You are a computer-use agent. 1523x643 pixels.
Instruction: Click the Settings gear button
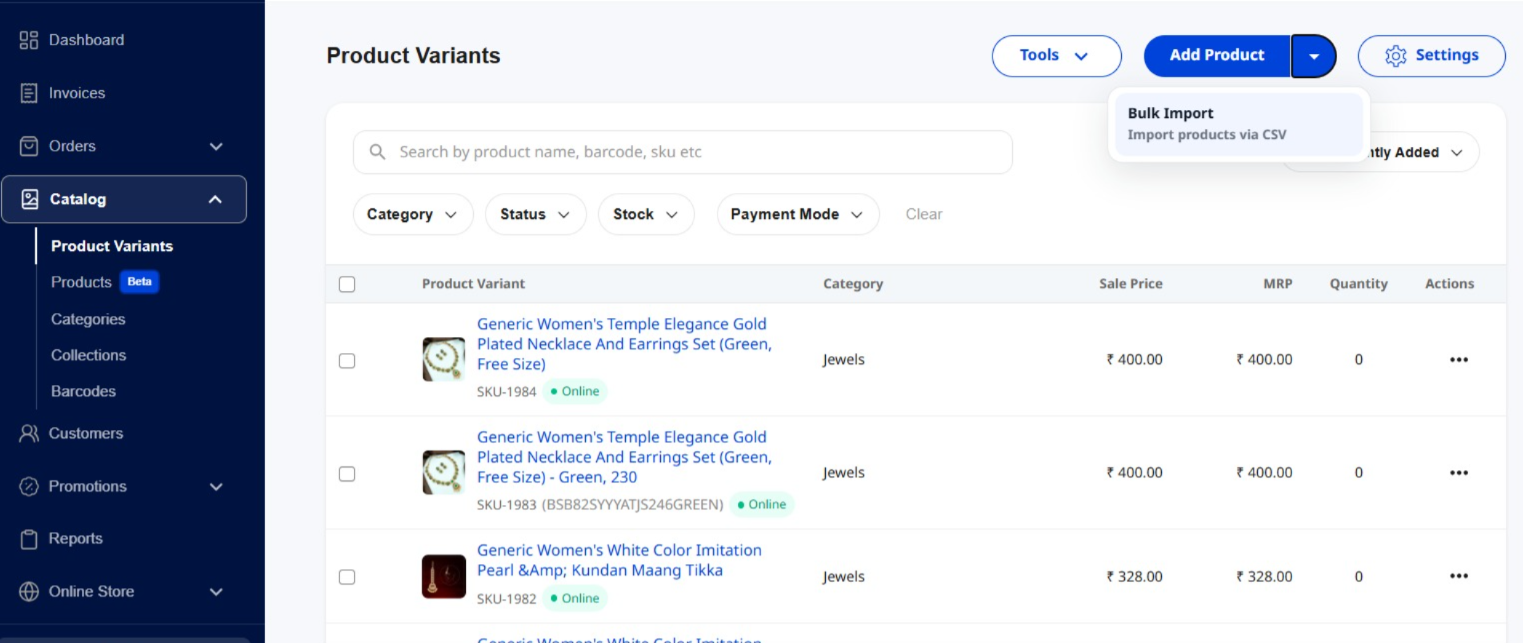(1431, 56)
